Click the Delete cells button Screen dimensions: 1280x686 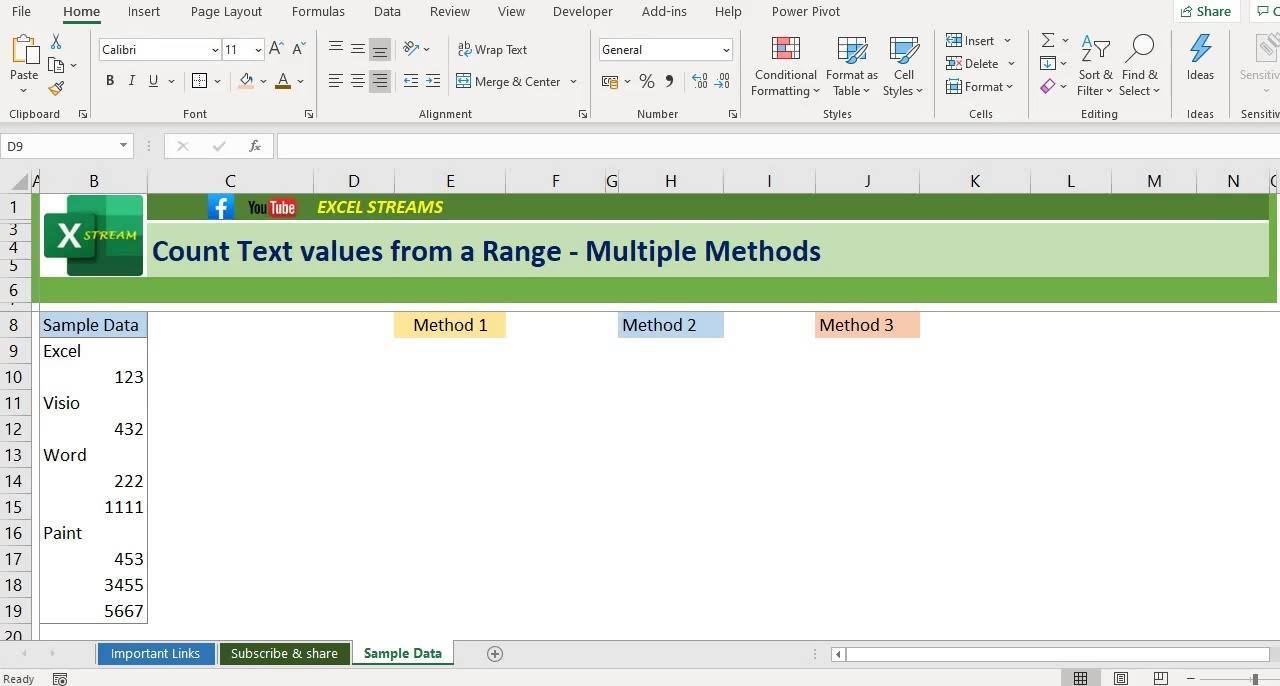pos(979,64)
